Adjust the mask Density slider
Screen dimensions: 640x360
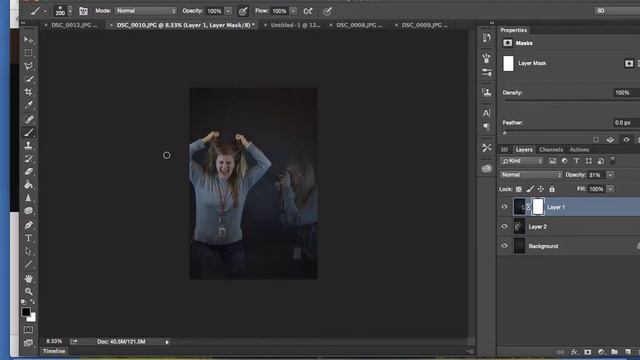coord(571,101)
